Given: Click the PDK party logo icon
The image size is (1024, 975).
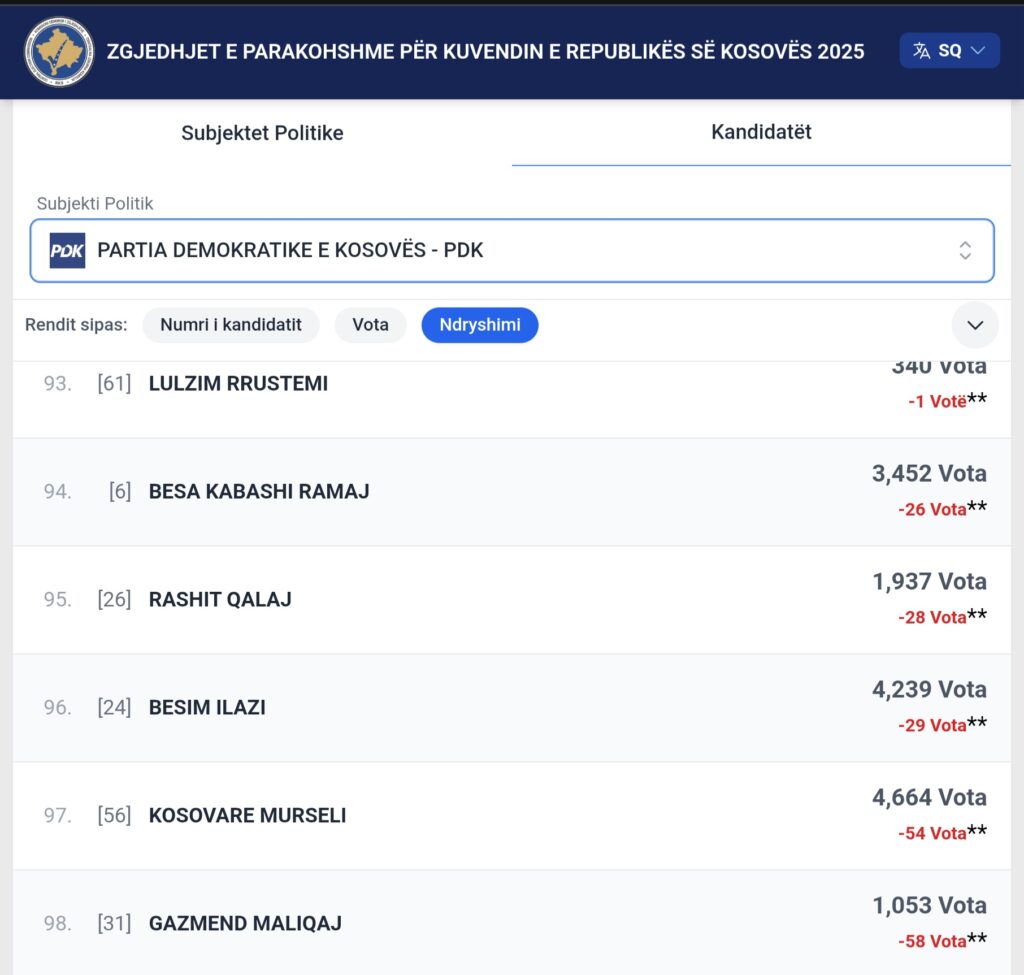Looking at the screenshot, I should click(x=68, y=250).
